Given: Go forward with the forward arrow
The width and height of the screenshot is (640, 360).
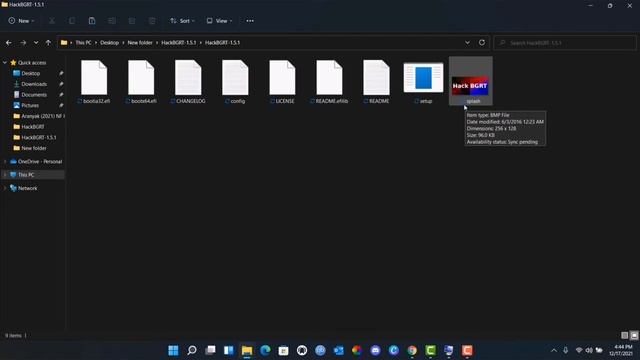Looking at the screenshot, I should [23, 42].
